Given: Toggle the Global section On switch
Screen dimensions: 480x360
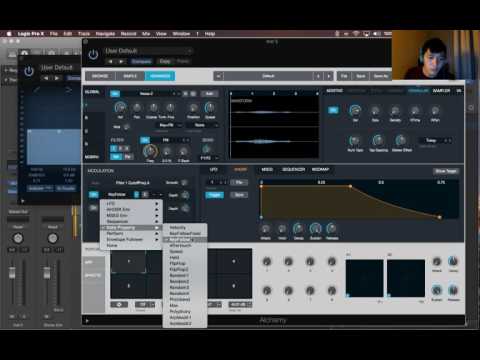Looking at the screenshot, I should tap(115, 94).
